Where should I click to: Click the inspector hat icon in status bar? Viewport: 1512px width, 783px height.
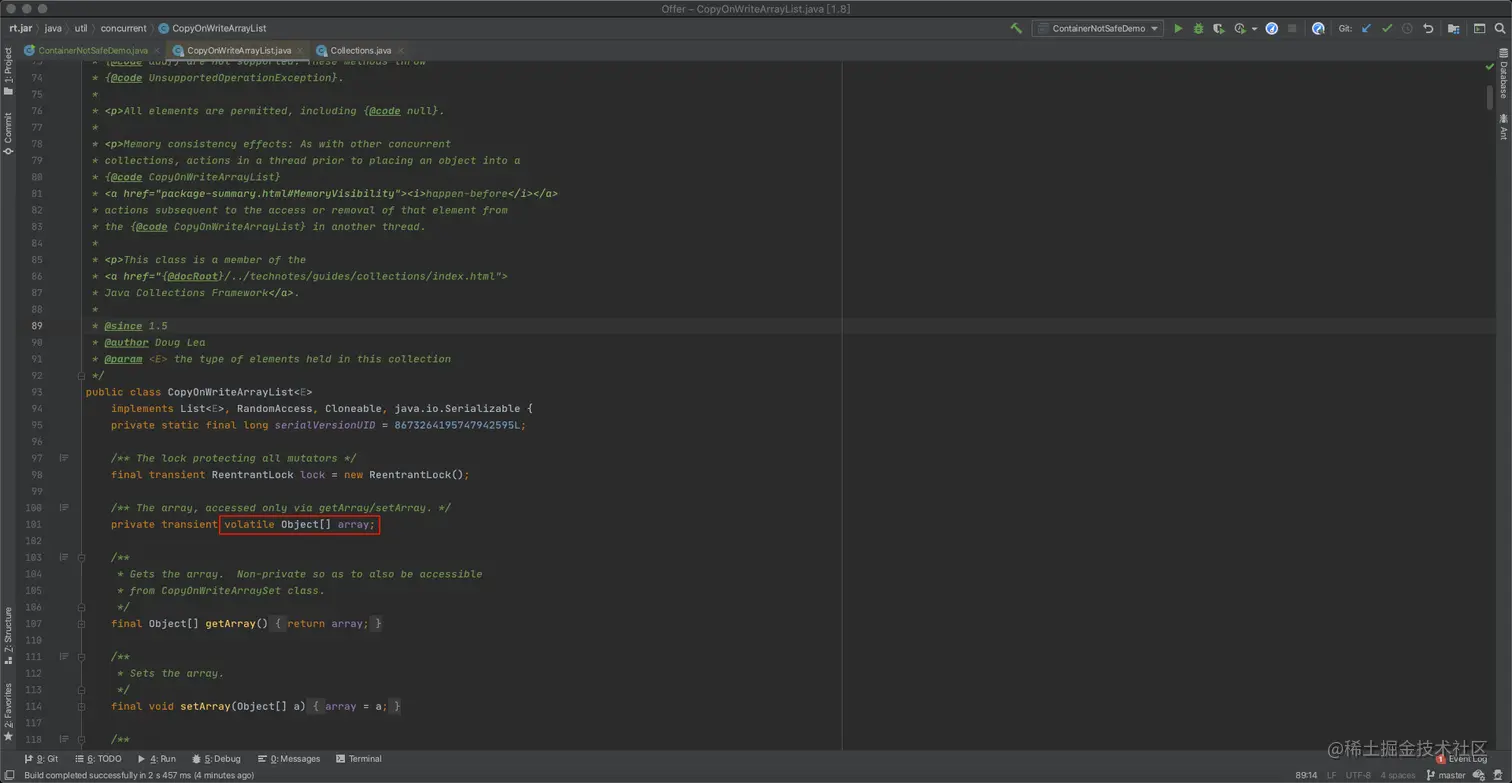point(1498,775)
